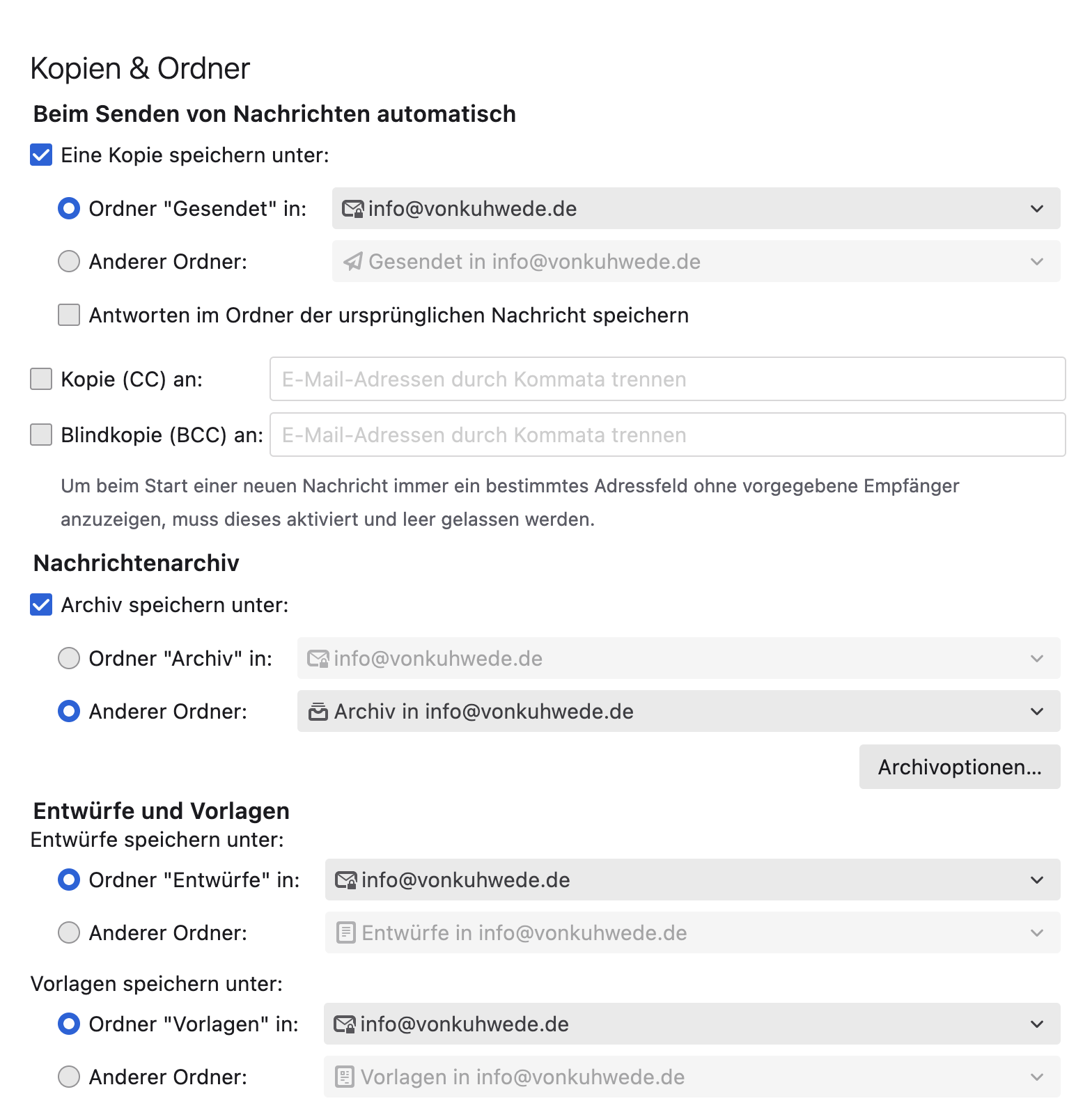Open the Ordner "Entwürfe" in account dropdown
Screen dimensions: 1092x1117
(1037, 880)
